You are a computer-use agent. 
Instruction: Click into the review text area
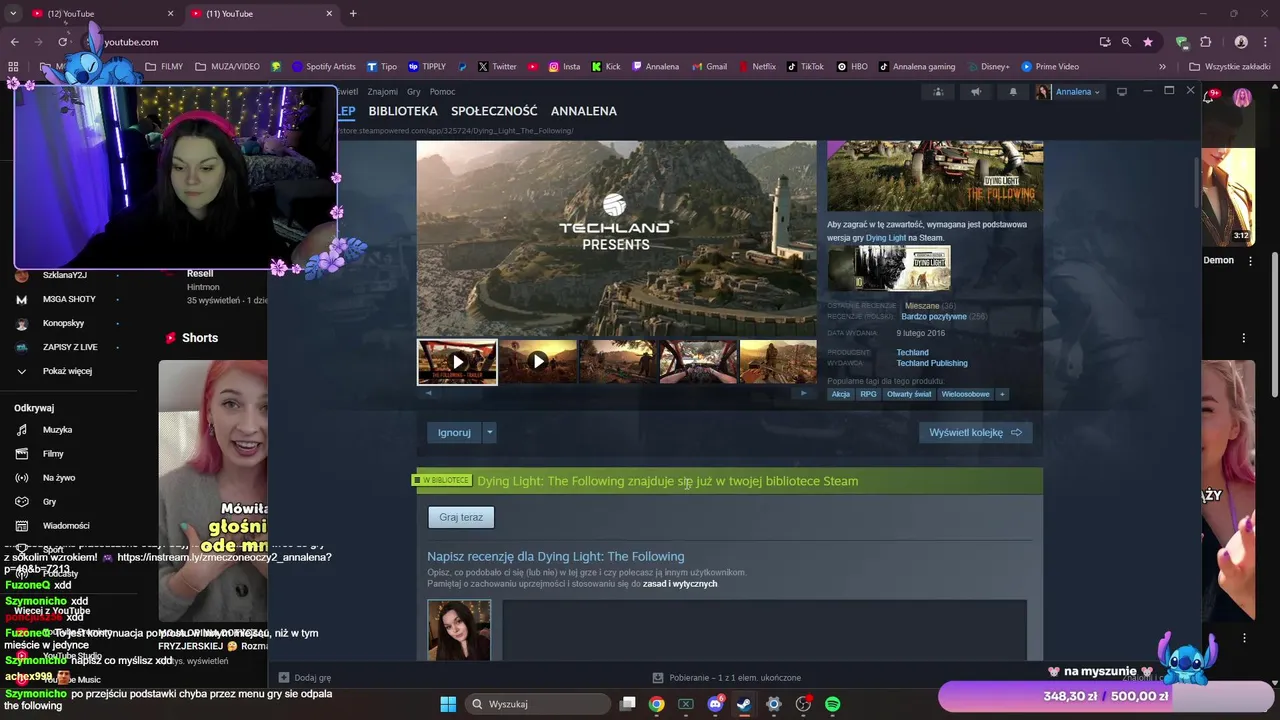(x=765, y=630)
